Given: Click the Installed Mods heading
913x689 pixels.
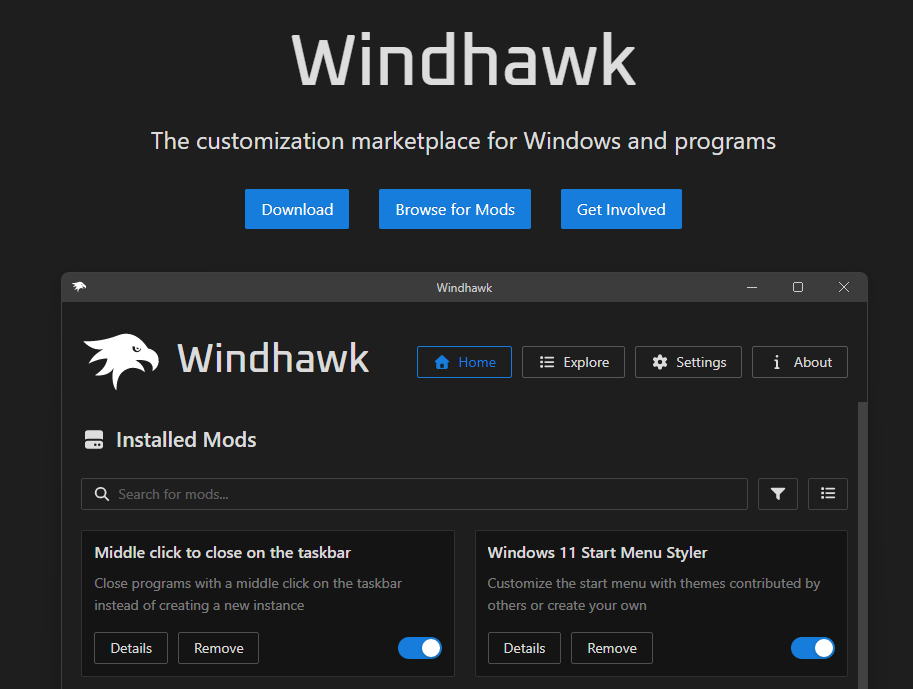Looking at the screenshot, I should point(186,440).
